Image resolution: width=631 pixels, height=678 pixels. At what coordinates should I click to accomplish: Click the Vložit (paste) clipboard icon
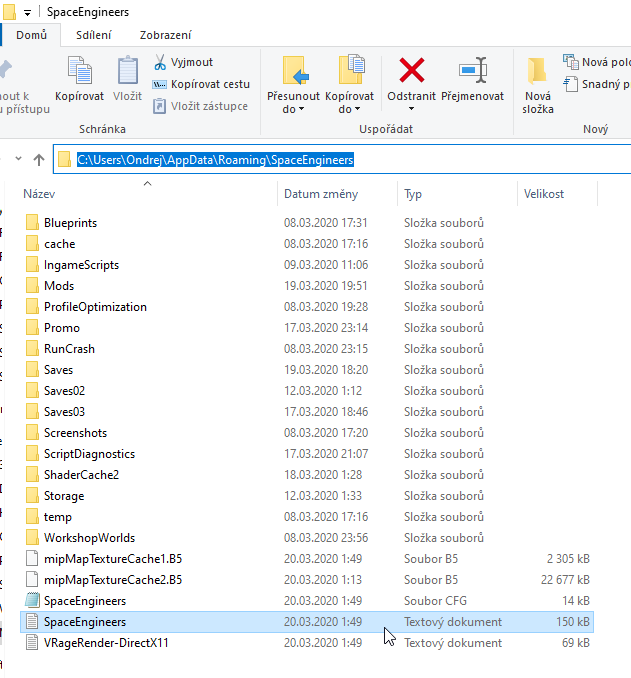(127, 72)
